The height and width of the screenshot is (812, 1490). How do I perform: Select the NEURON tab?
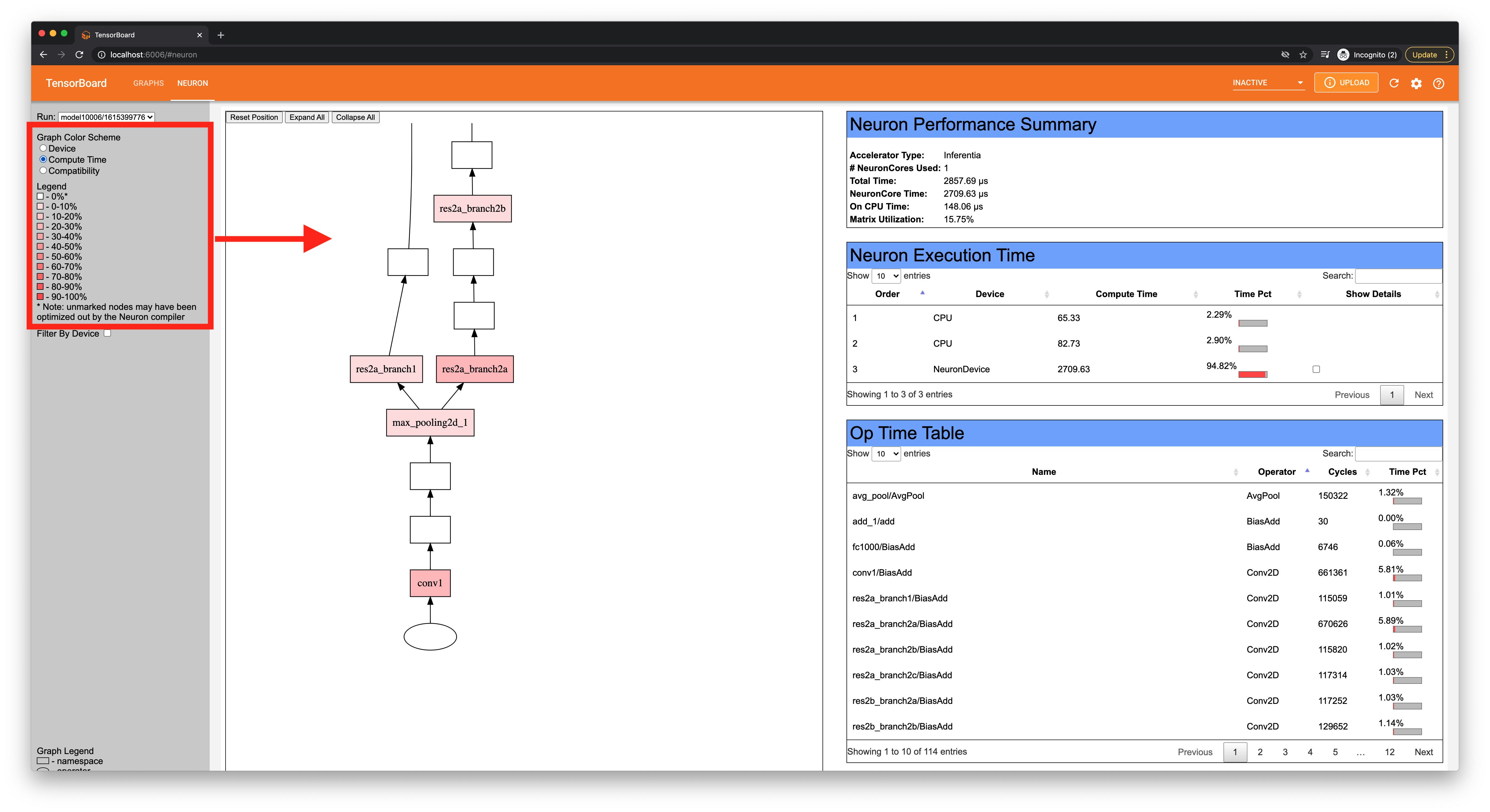pos(192,83)
